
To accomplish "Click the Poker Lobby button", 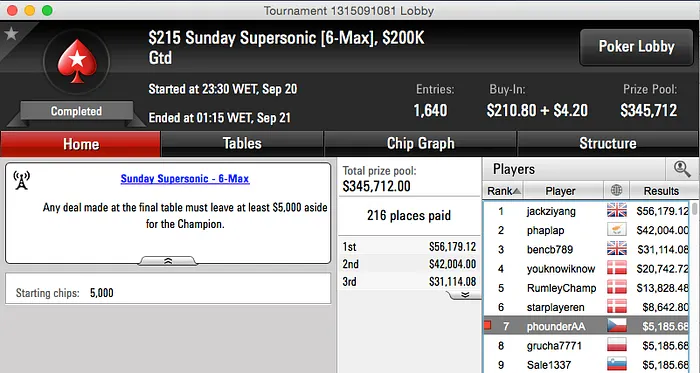I will pyautogui.click(x=636, y=47).
